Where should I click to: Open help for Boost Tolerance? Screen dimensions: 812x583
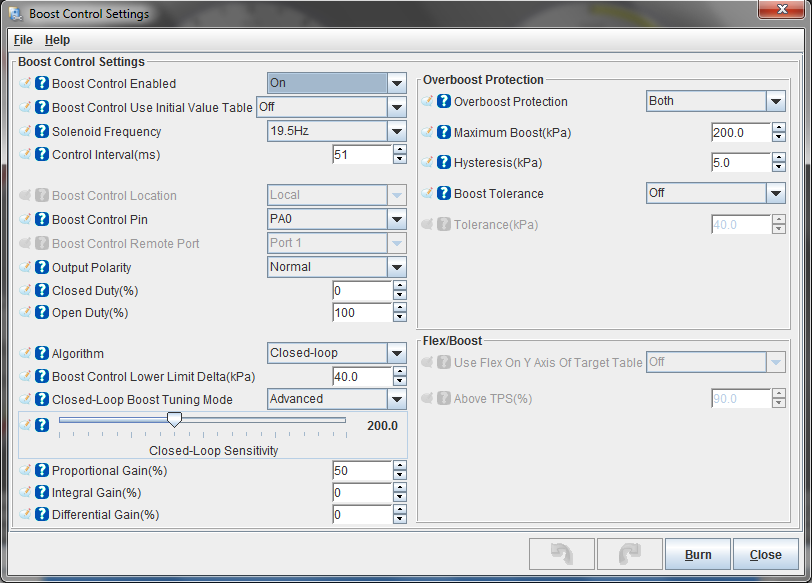[x=444, y=193]
